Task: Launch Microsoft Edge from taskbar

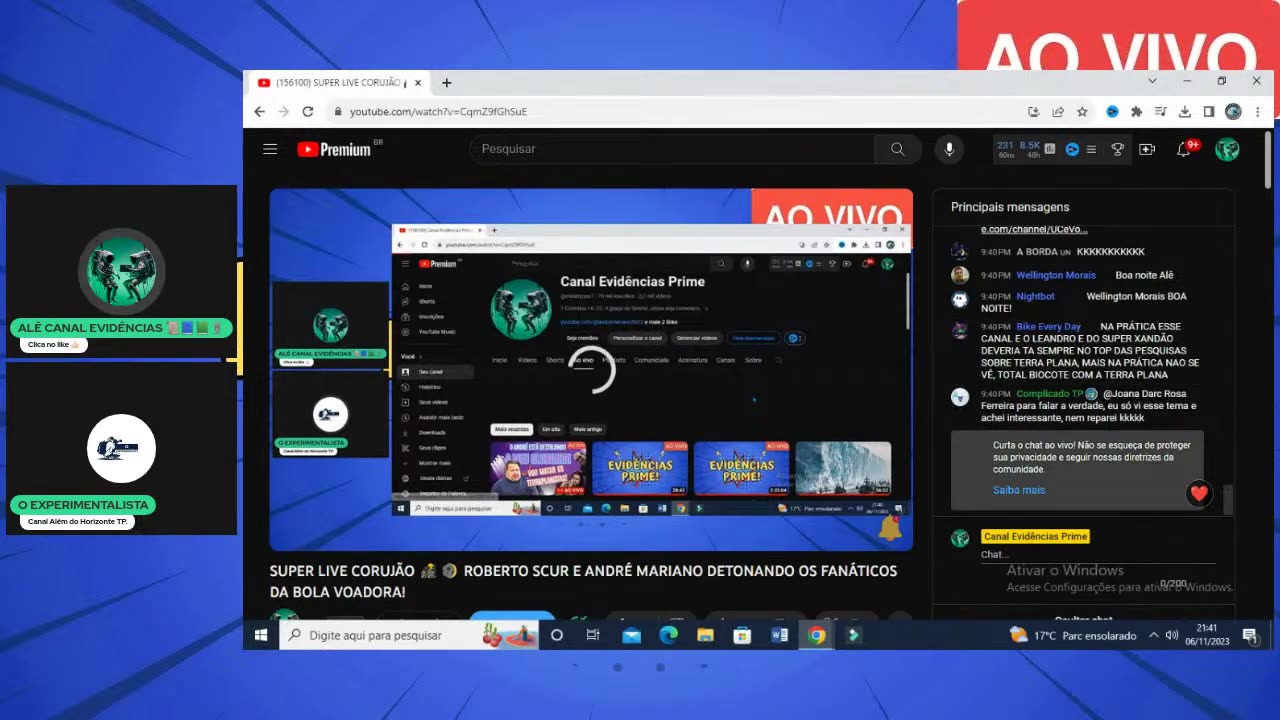Action: 668,635
